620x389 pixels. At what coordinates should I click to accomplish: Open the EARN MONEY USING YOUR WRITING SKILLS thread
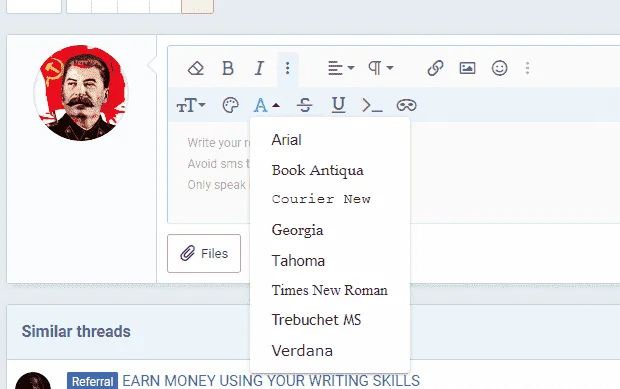pyautogui.click(x=271, y=381)
